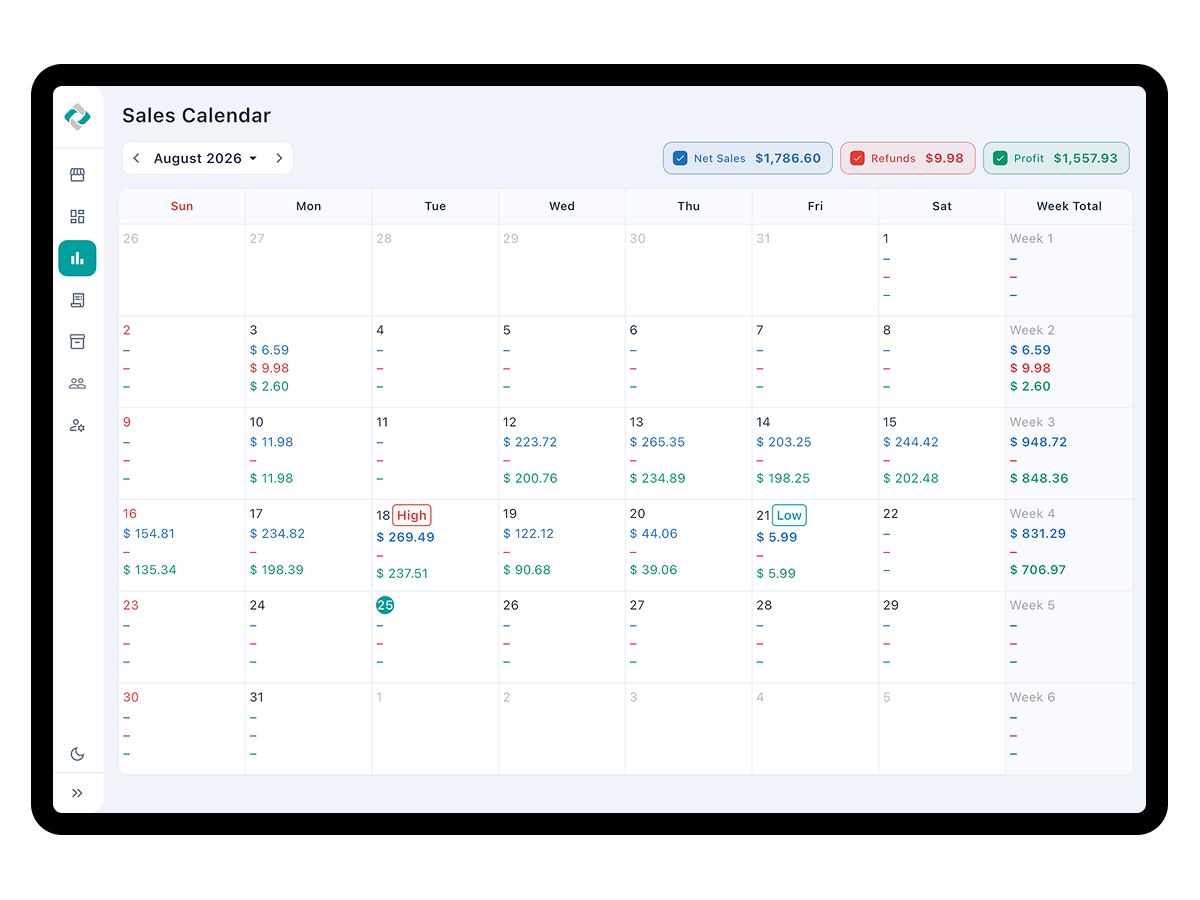Viewport: 1200px width, 900px height.
Task: Click the Week 6 label
Action: 1032,697
